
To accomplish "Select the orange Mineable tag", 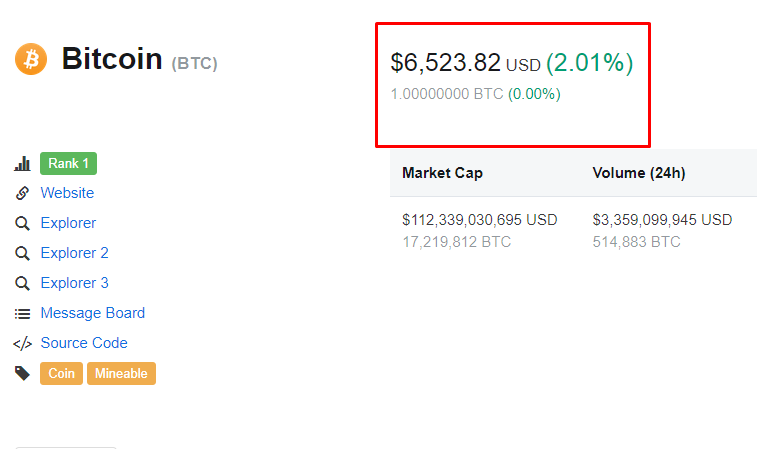I will click(x=121, y=374).
